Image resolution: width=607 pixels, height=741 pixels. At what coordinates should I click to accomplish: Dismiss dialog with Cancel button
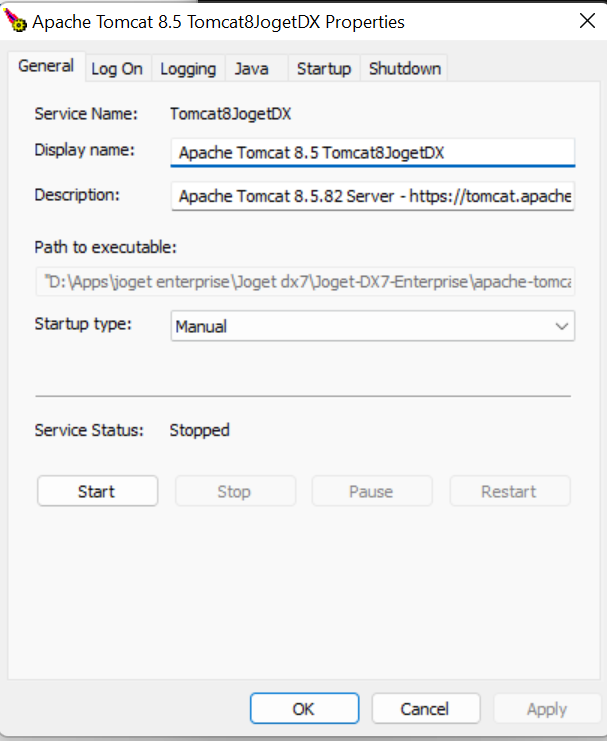425,709
